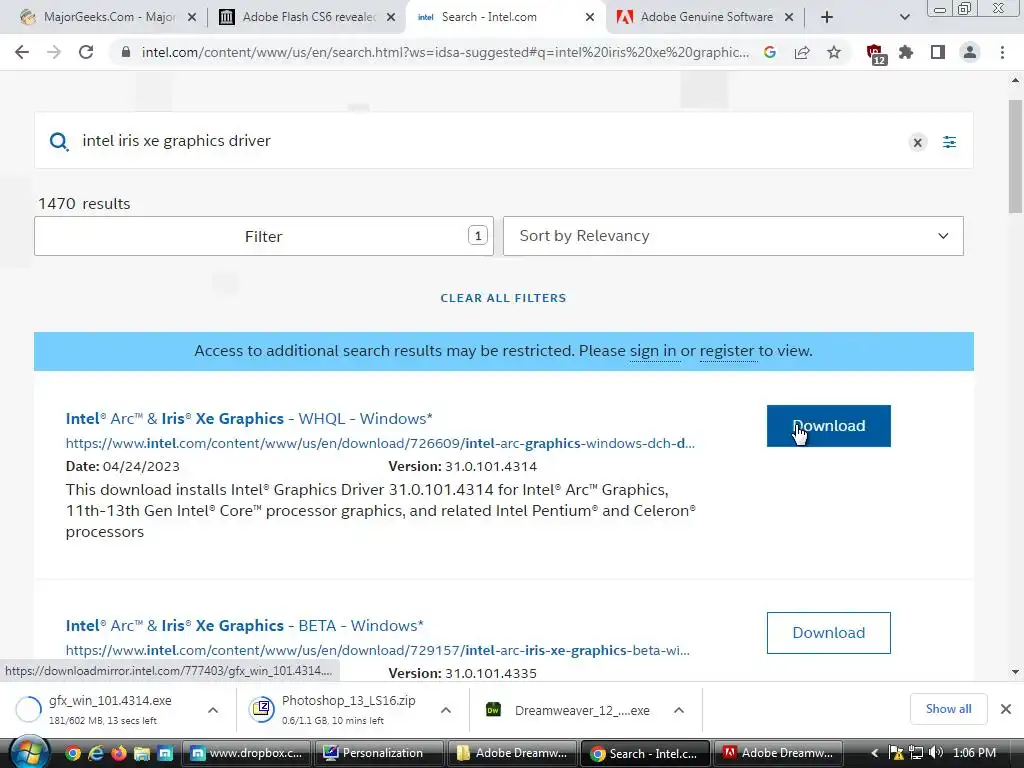The width and height of the screenshot is (1024, 768).
Task: Open the 1:06 PM taskbar clock
Action: [x=974, y=753]
